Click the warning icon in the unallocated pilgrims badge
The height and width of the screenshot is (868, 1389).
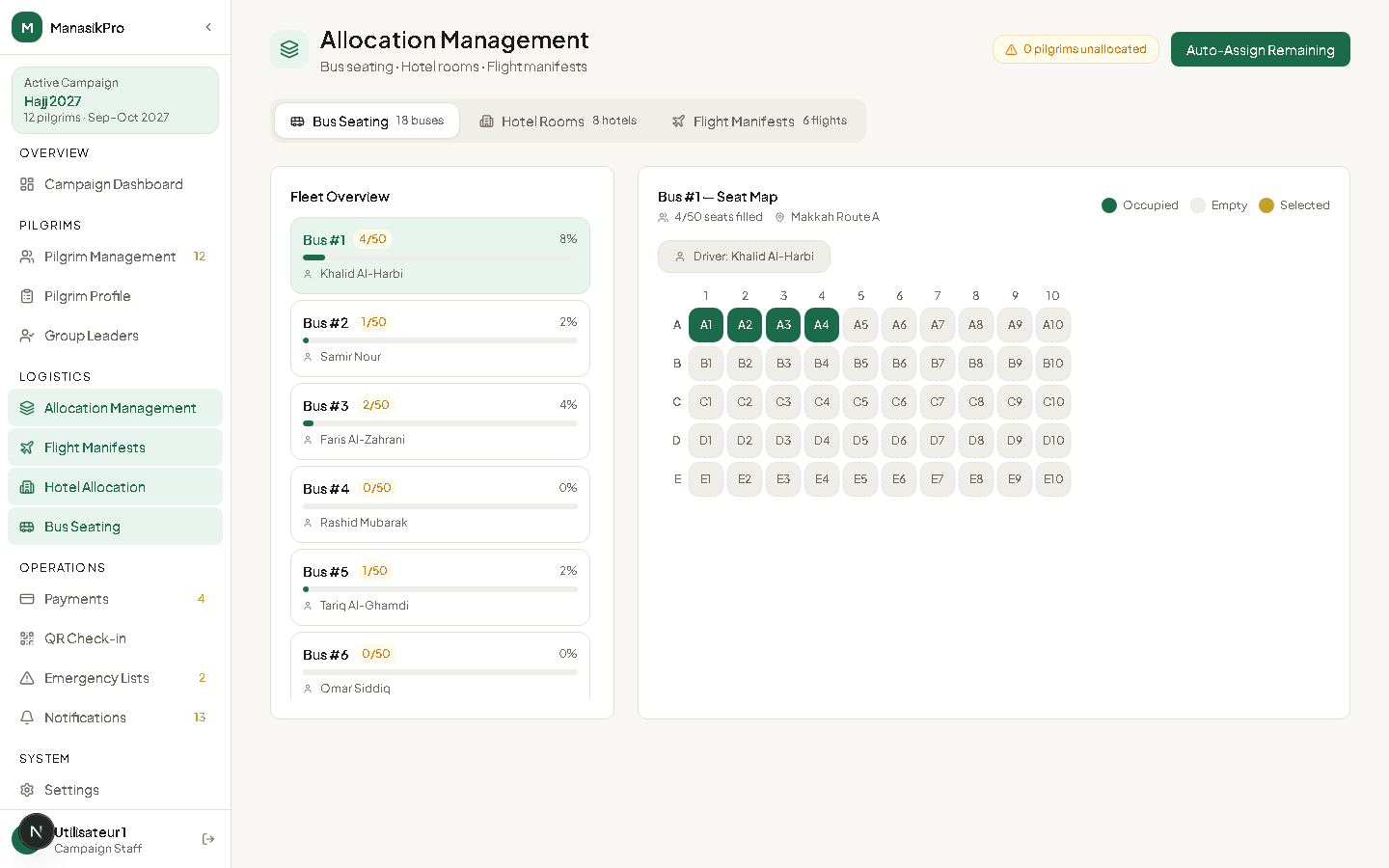(x=1011, y=49)
